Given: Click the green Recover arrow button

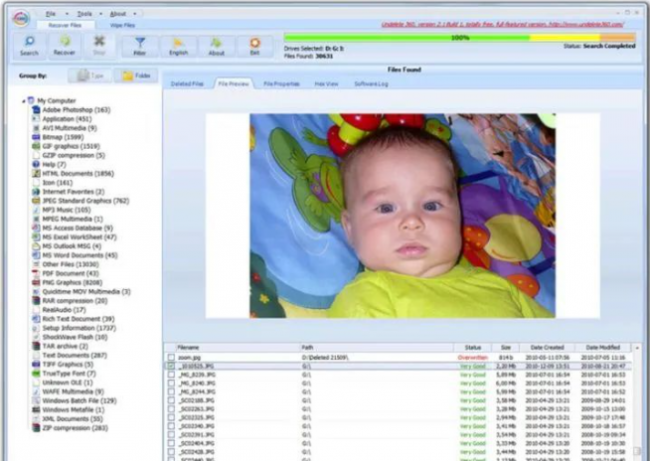Looking at the screenshot, I should [x=64, y=46].
